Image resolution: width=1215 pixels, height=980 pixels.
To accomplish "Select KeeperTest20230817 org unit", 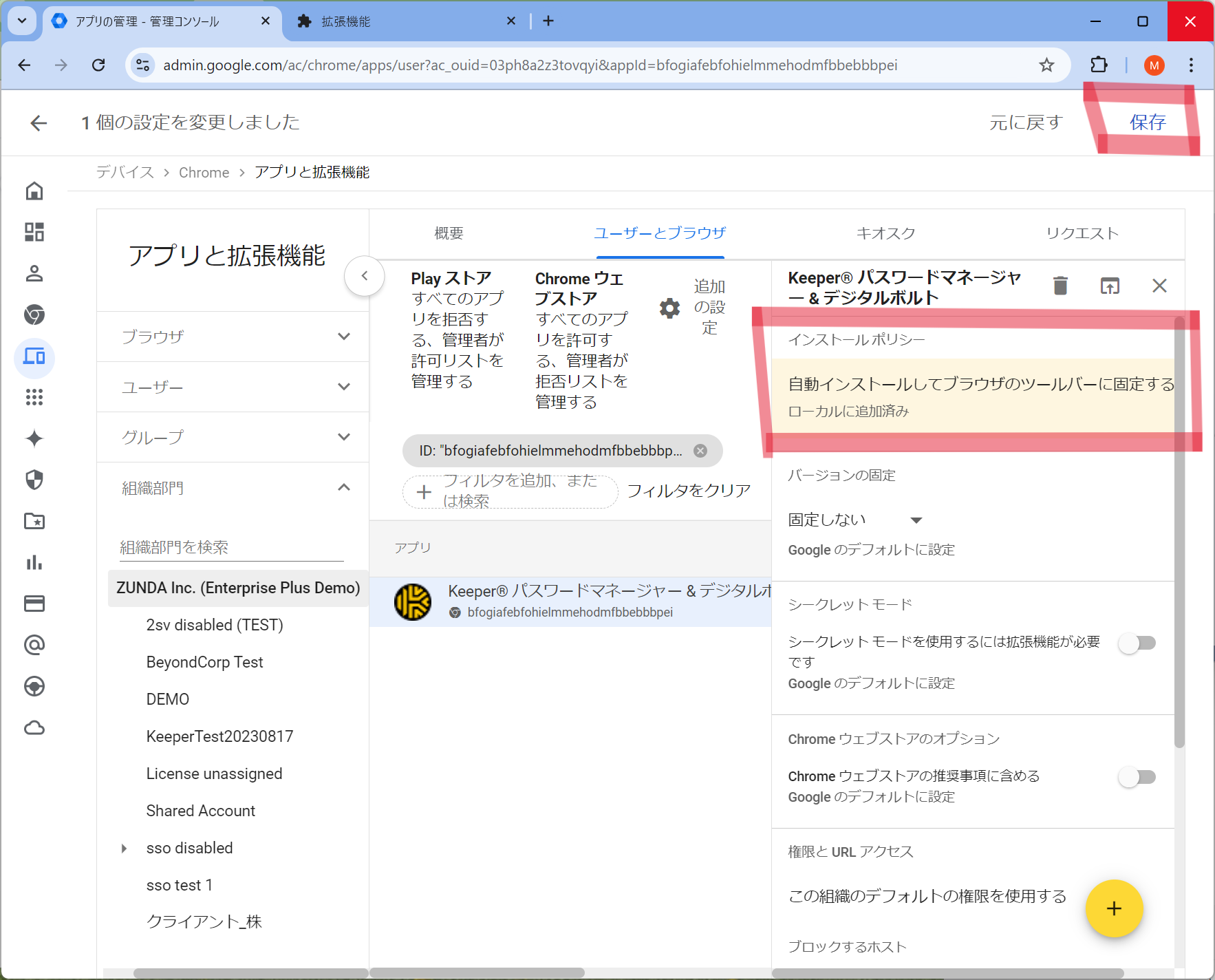I will (x=219, y=736).
